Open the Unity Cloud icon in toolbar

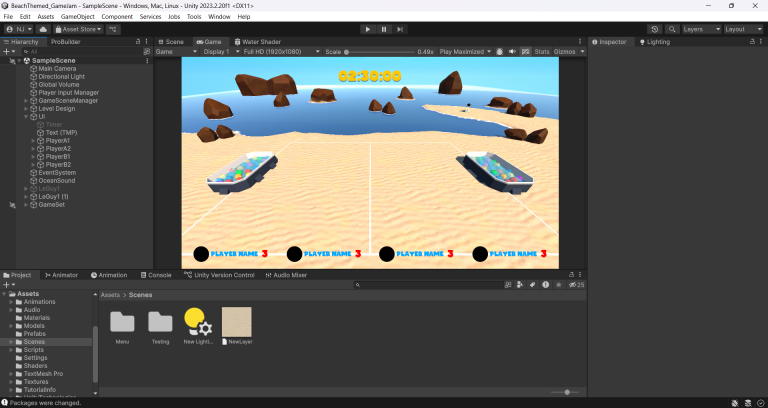(x=43, y=29)
